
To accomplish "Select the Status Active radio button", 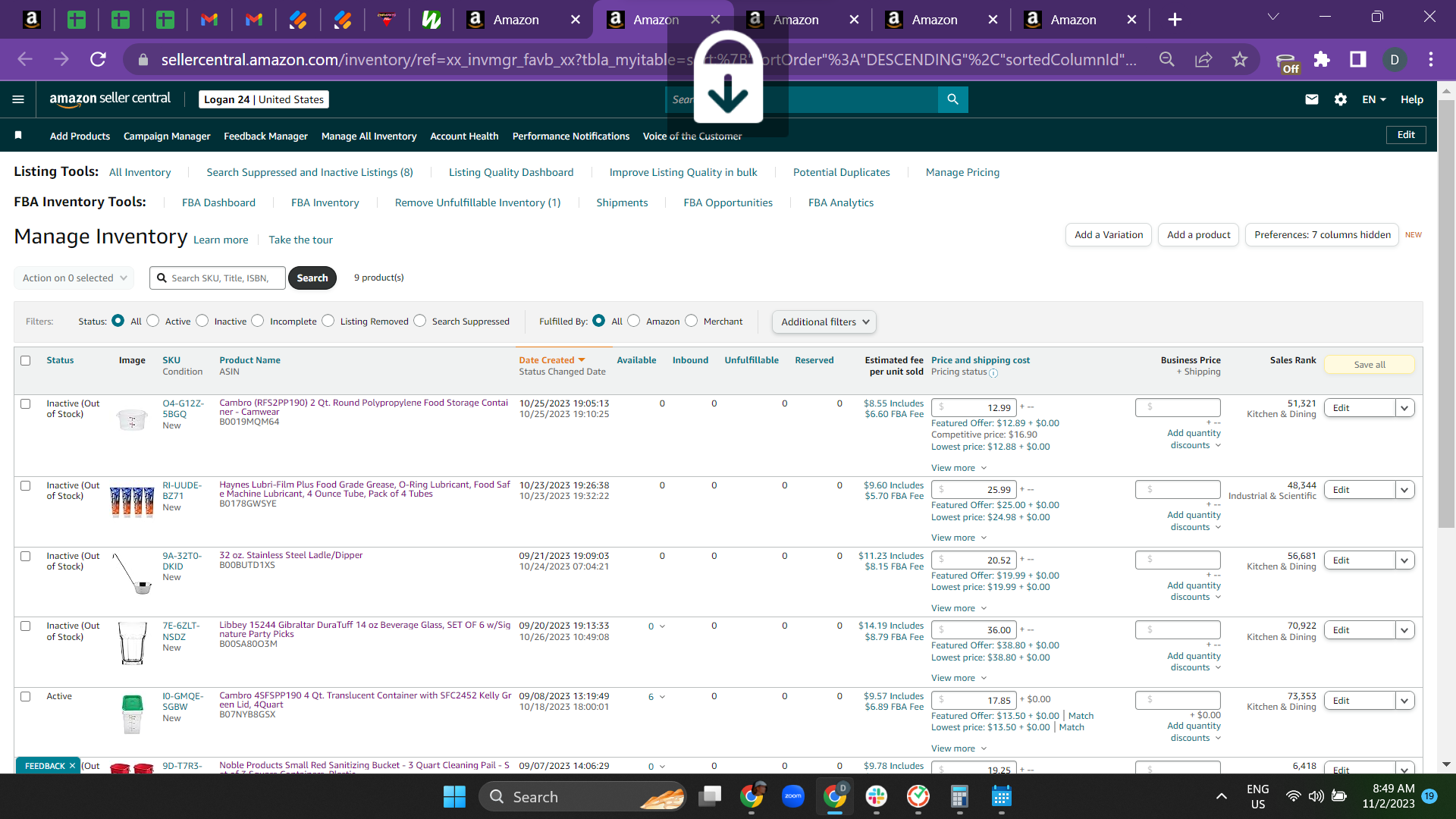I will tap(153, 321).
